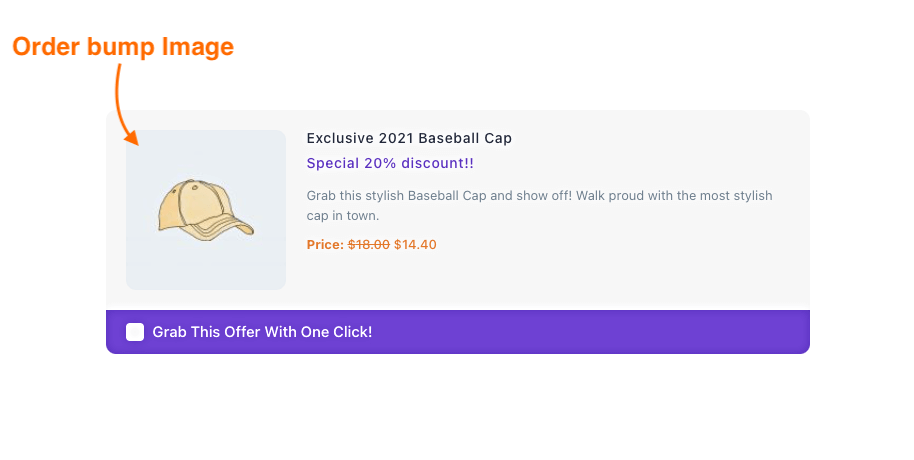Click the 20% in the discount line
914x460 pixels.
(x=380, y=163)
